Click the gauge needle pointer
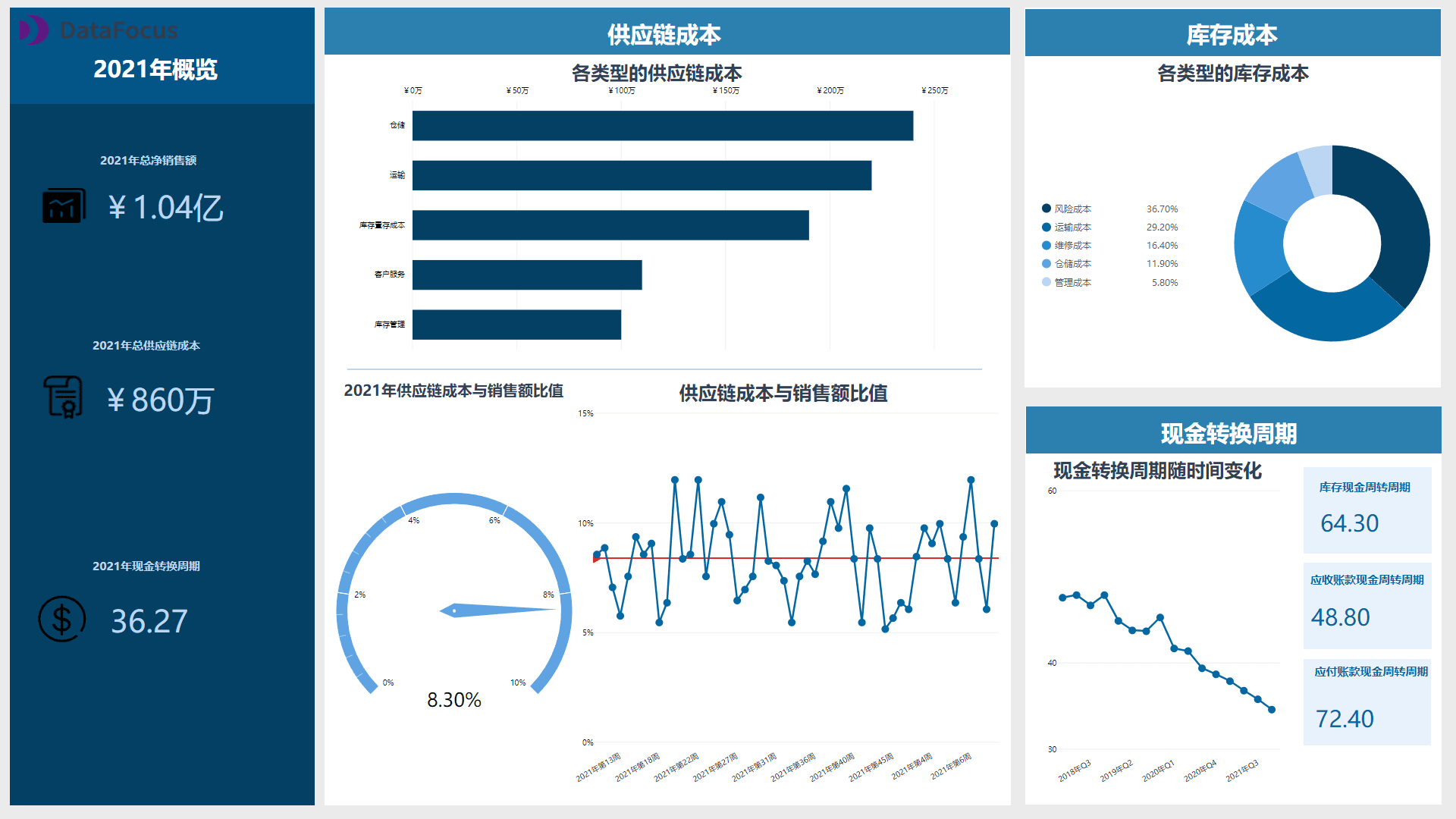The height and width of the screenshot is (819, 1456). (x=497, y=610)
